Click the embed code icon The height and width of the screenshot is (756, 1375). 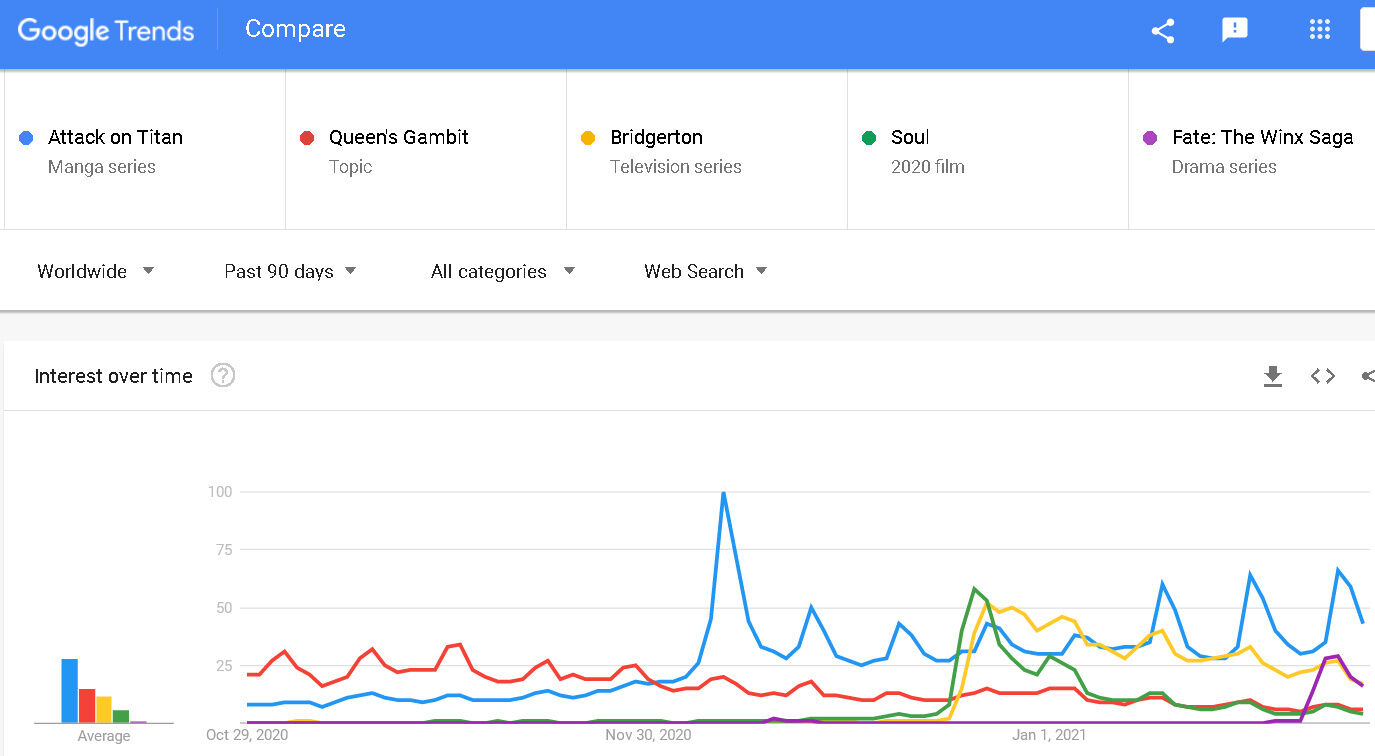pyautogui.click(x=1323, y=376)
